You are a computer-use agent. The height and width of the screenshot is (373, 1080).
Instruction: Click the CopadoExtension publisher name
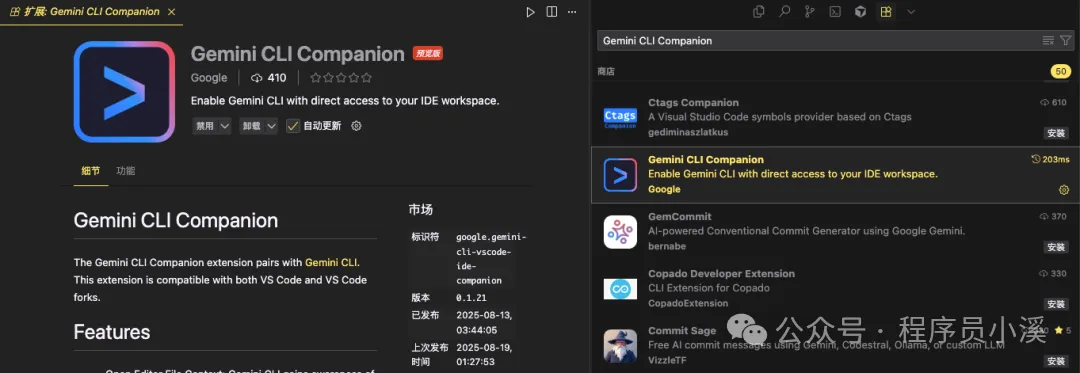click(687, 303)
